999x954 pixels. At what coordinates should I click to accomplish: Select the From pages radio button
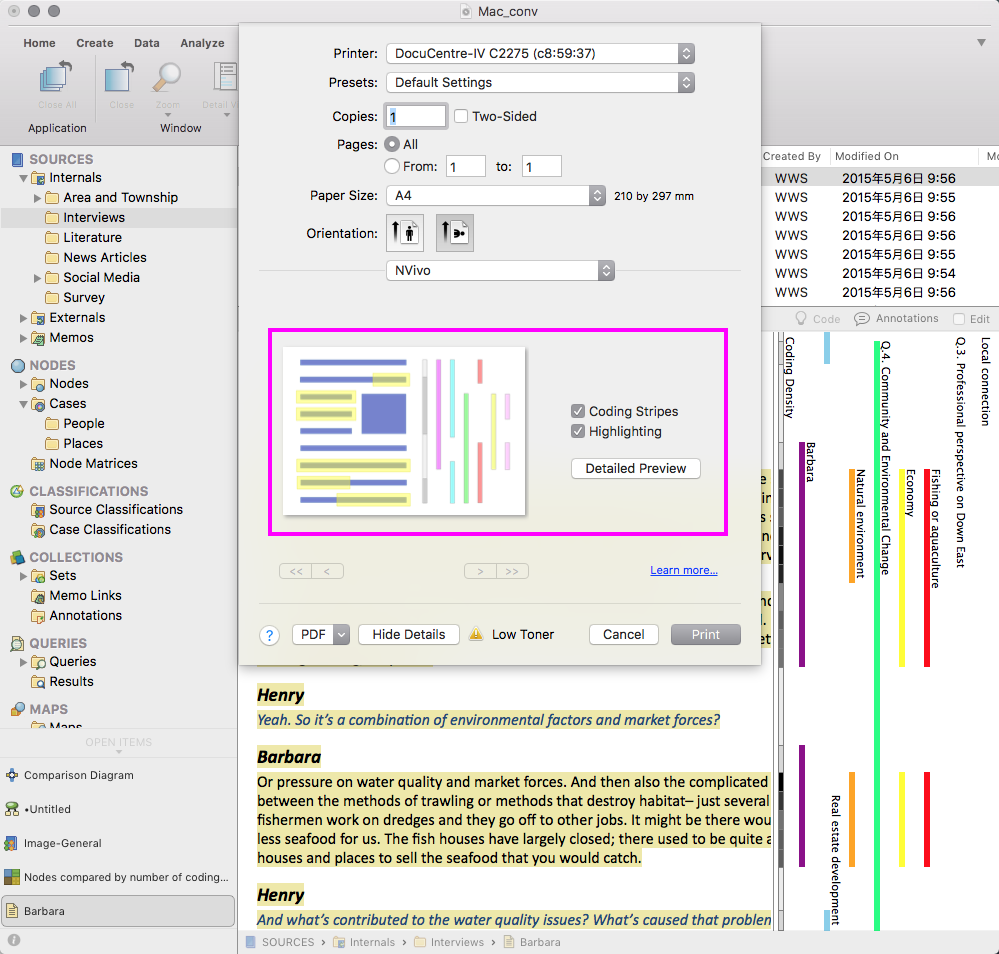392,166
